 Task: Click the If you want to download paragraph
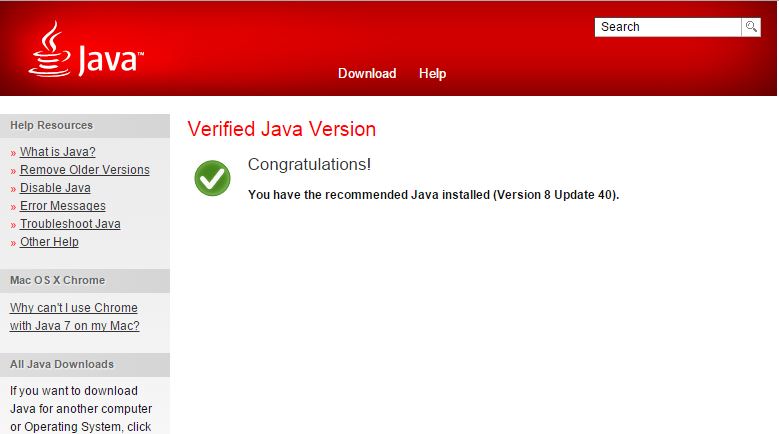click(x=81, y=409)
